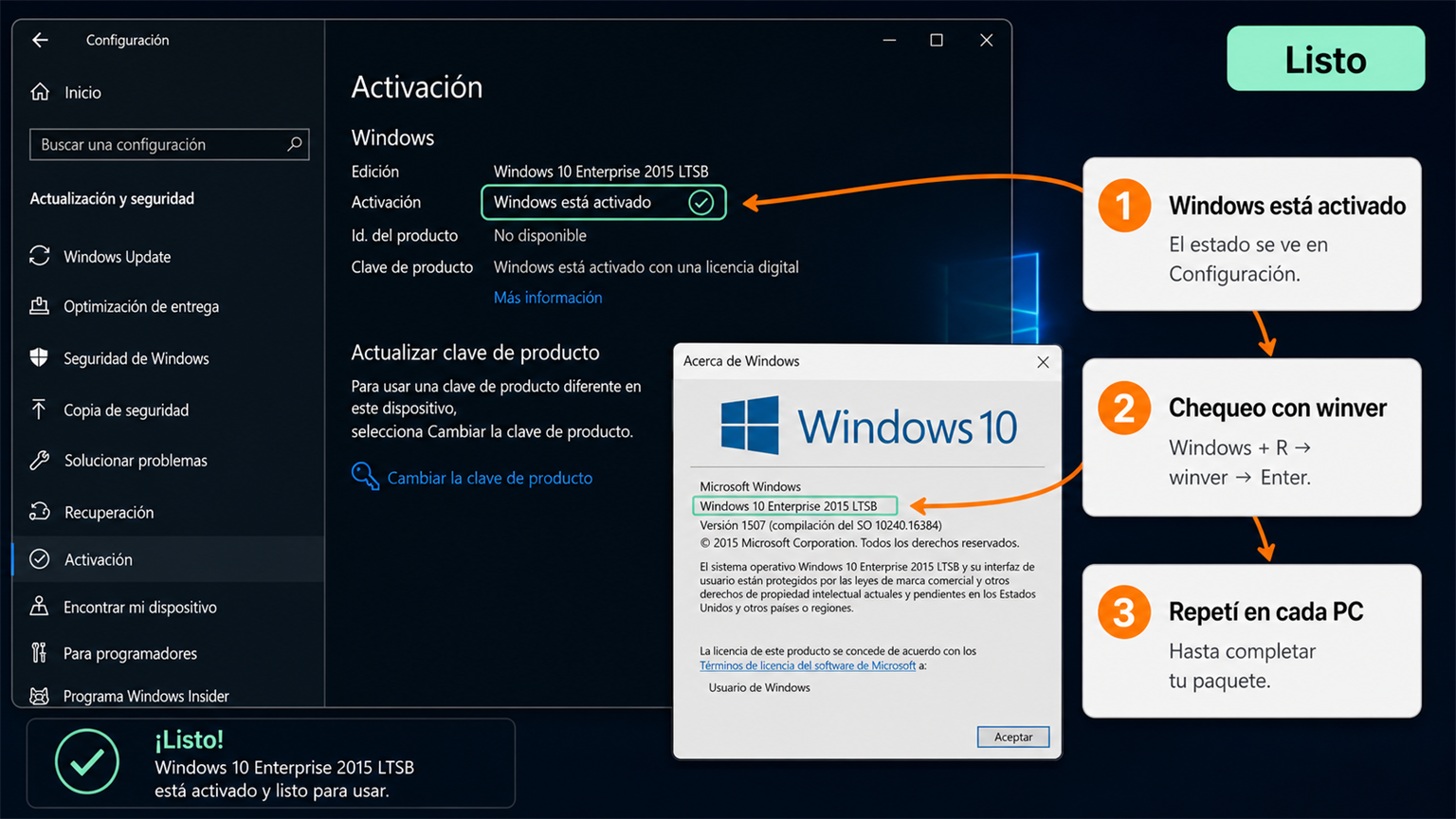Select the Recuperación icon
The width and height of the screenshot is (1456, 819).
tap(40, 512)
